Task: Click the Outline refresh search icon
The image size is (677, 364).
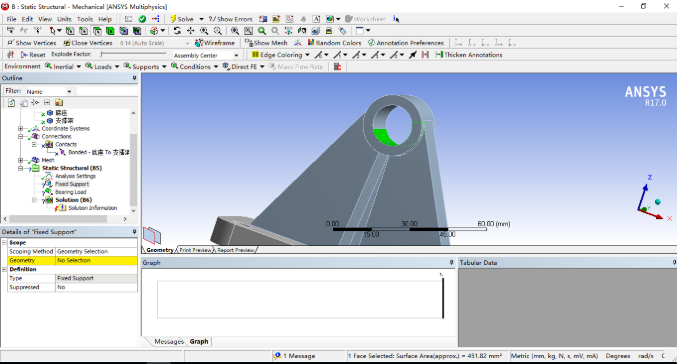Action: (12, 102)
